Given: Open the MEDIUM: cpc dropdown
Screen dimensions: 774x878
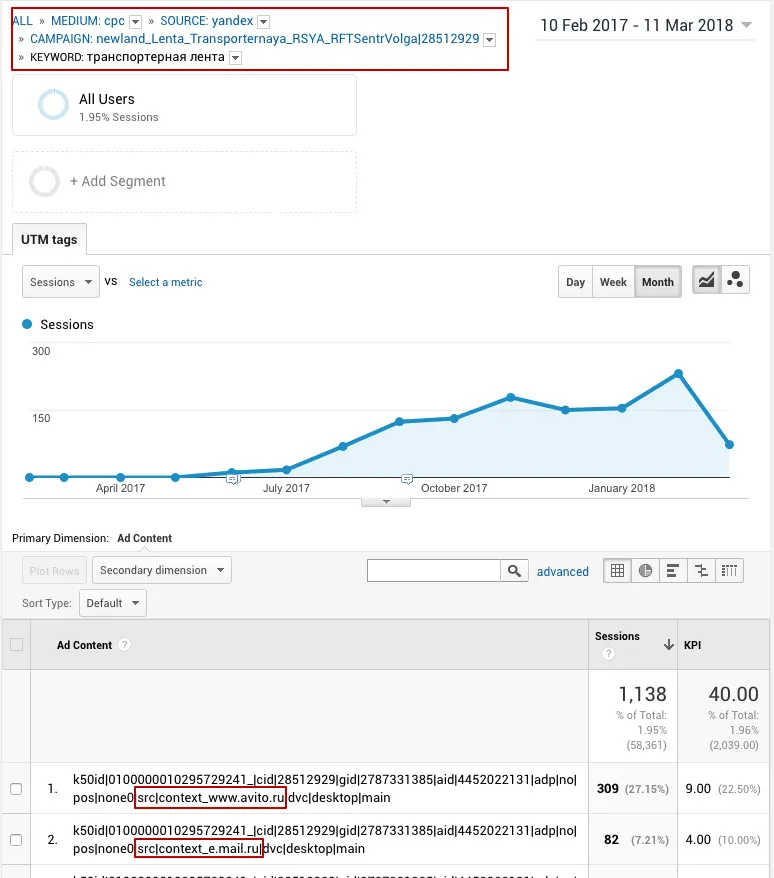Looking at the screenshot, I should tap(136, 22).
